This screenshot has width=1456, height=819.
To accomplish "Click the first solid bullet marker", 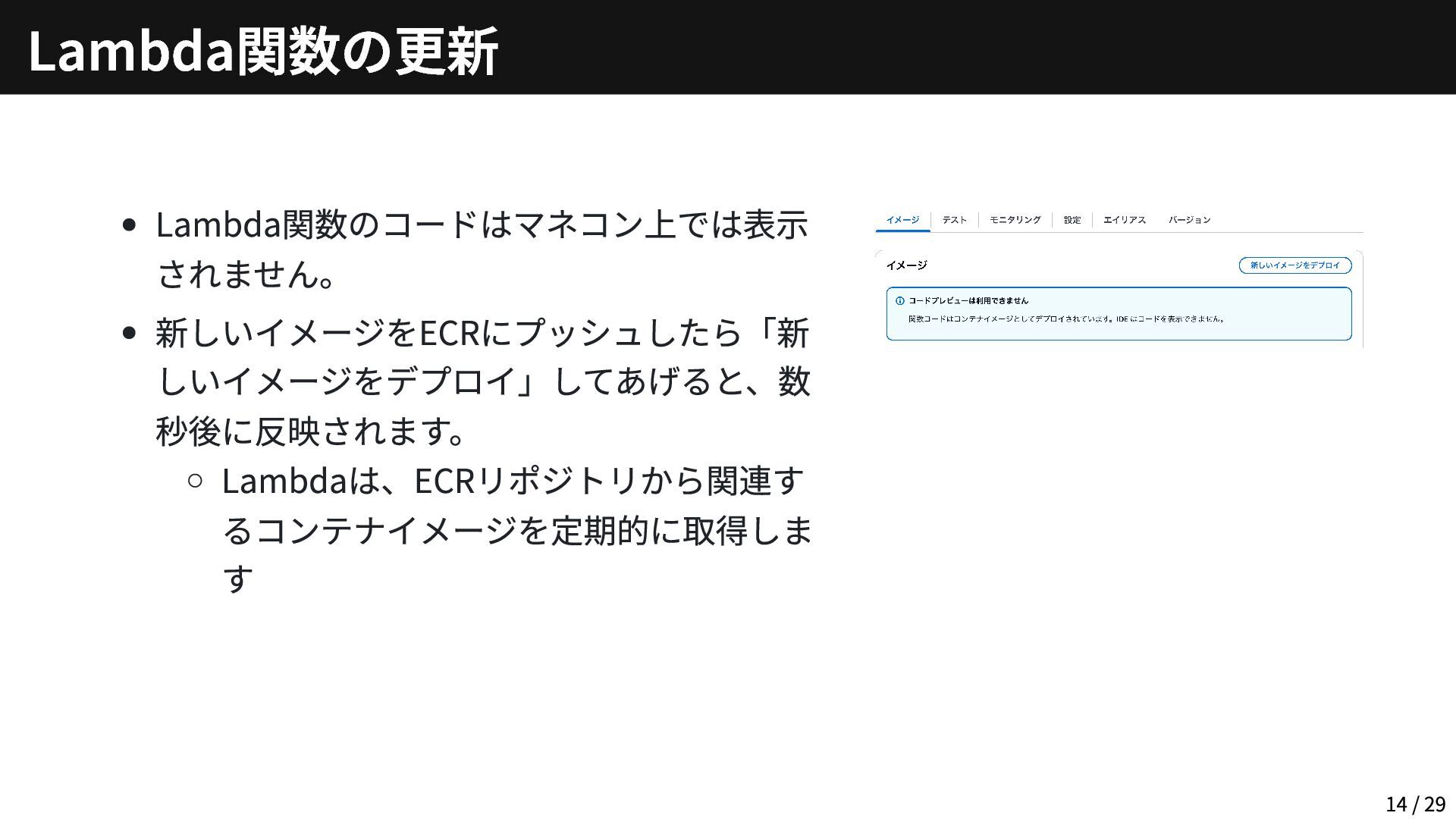I will [x=129, y=225].
